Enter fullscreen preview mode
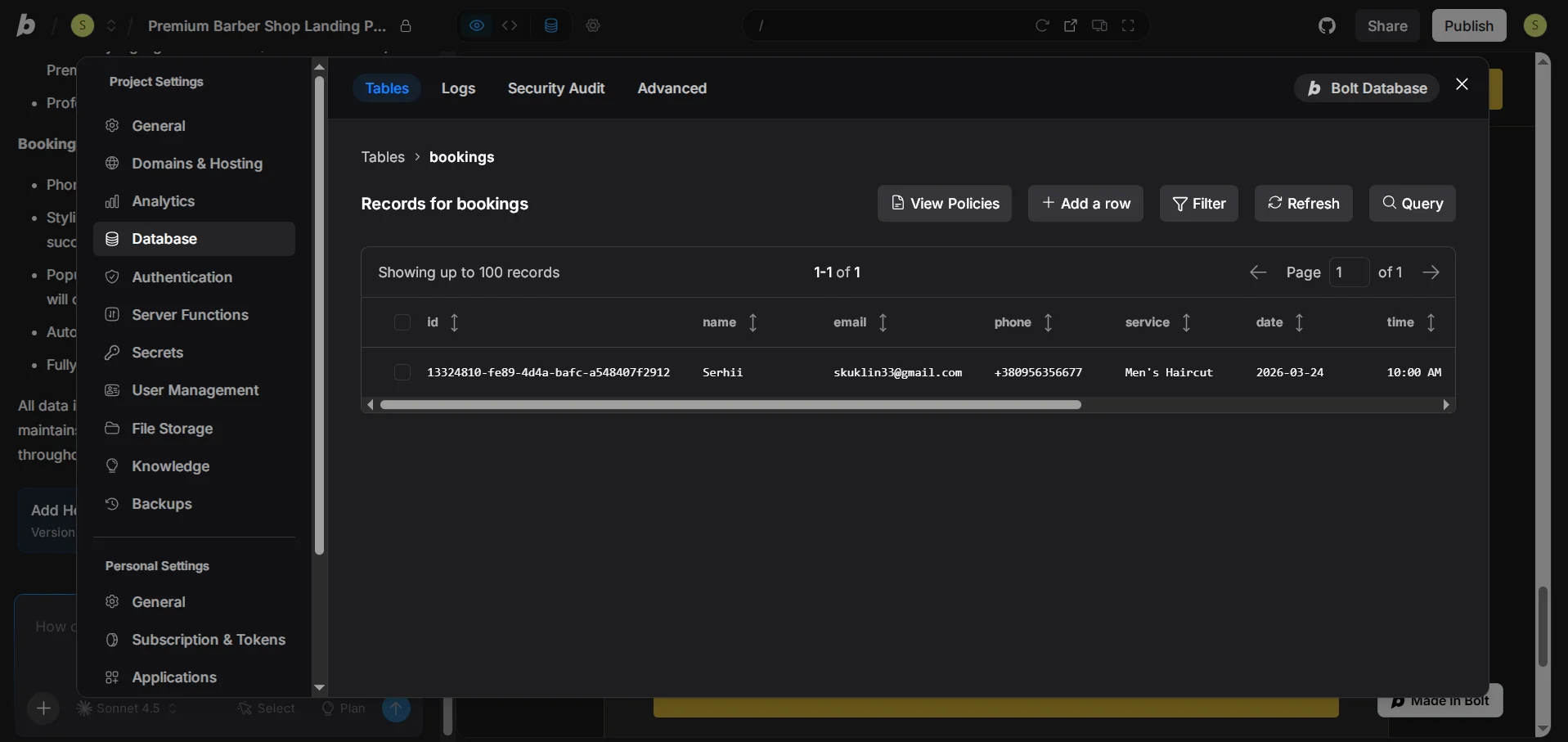Viewport: 1568px width, 742px height. [1129, 25]
